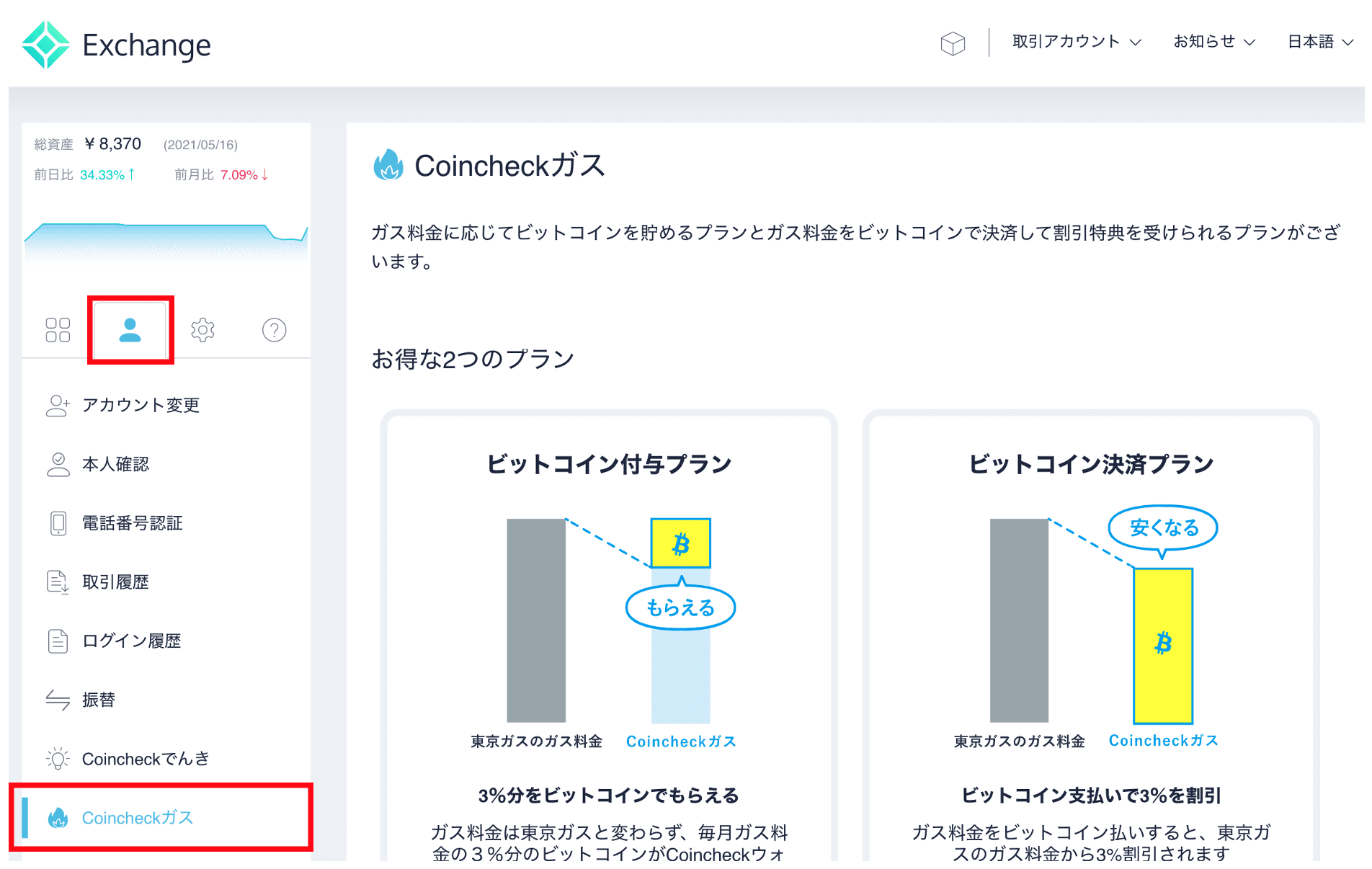Go to 取引履歴 page
Image resolution: width=1372 pixels, height=869 pixels.
[x=115, y=582]
